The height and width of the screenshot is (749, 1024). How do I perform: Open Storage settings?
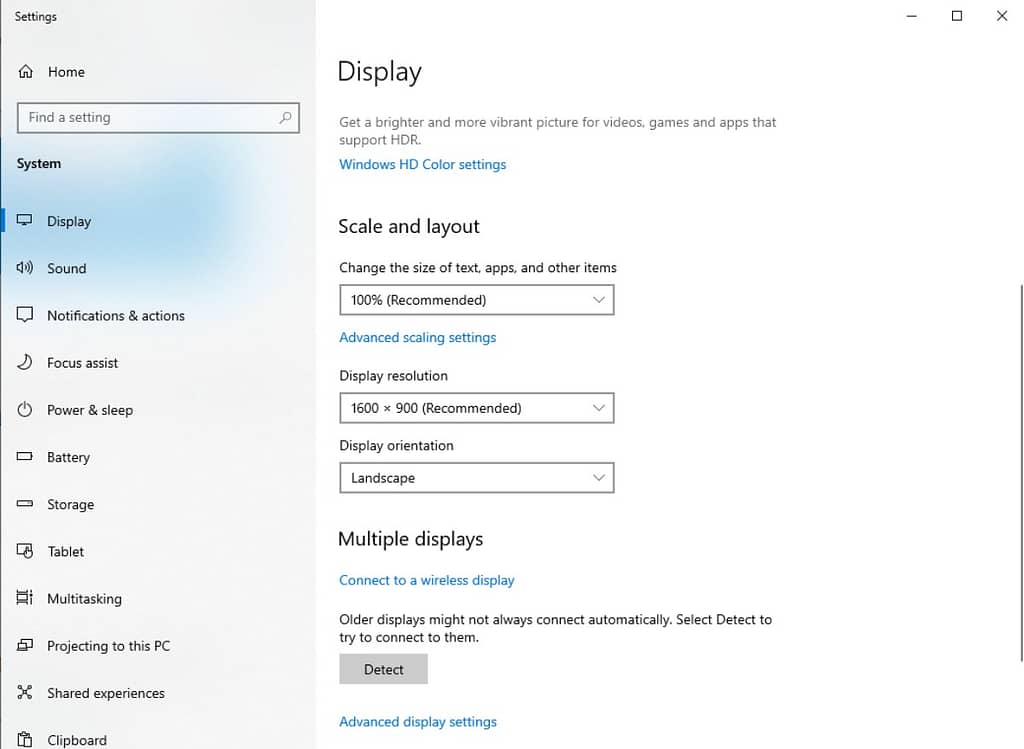(71, 505)
